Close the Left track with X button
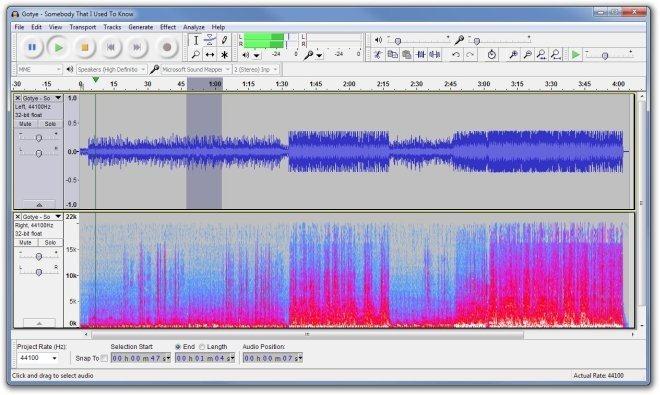660x395 pixels. click(18, 98)
